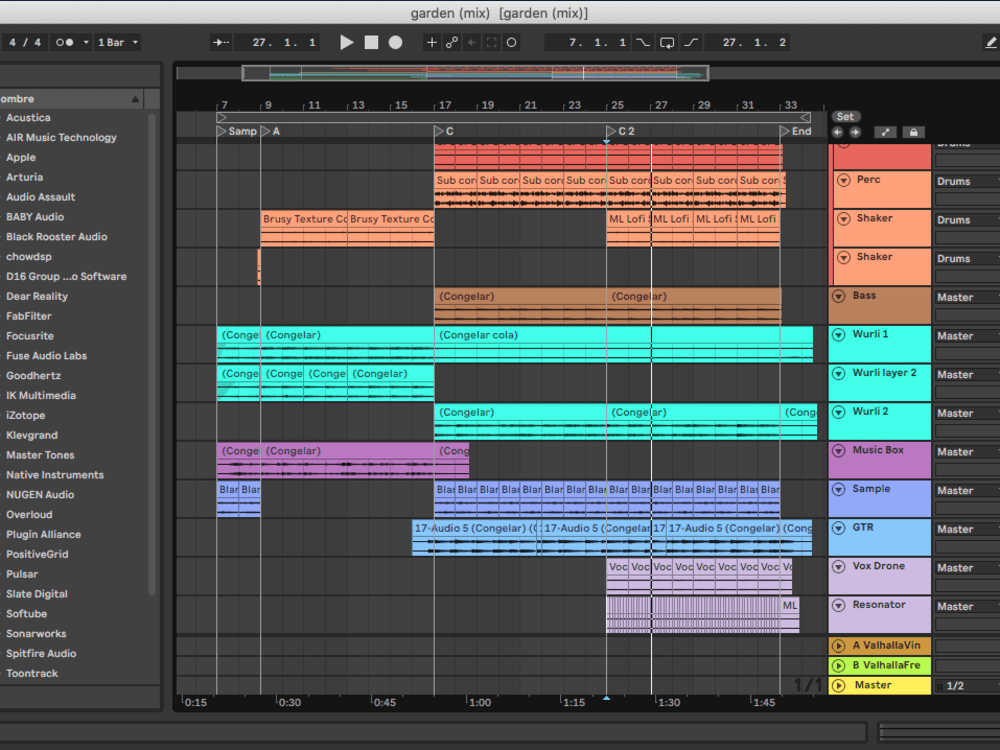Select Toontrack in the browser
Image resolution: width=1000 pixels, height=750 pixels.
click(x=32, y=673)
